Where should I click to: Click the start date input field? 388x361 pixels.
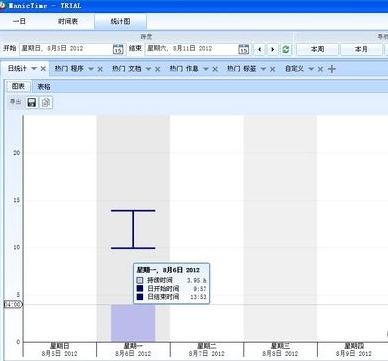66,49
